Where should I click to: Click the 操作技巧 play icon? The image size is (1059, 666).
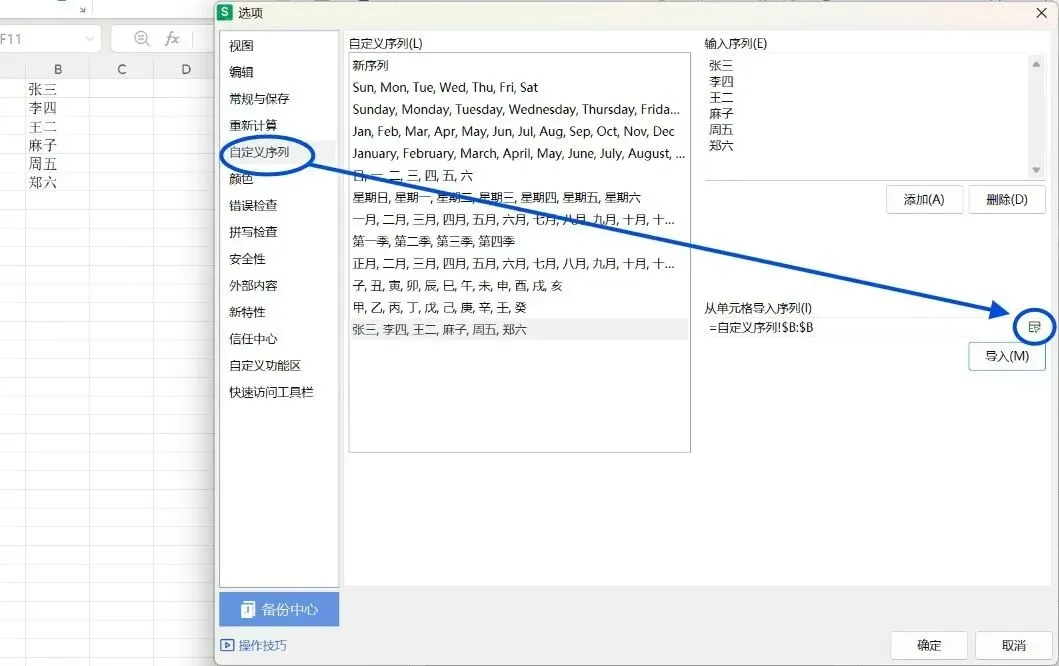228,645
